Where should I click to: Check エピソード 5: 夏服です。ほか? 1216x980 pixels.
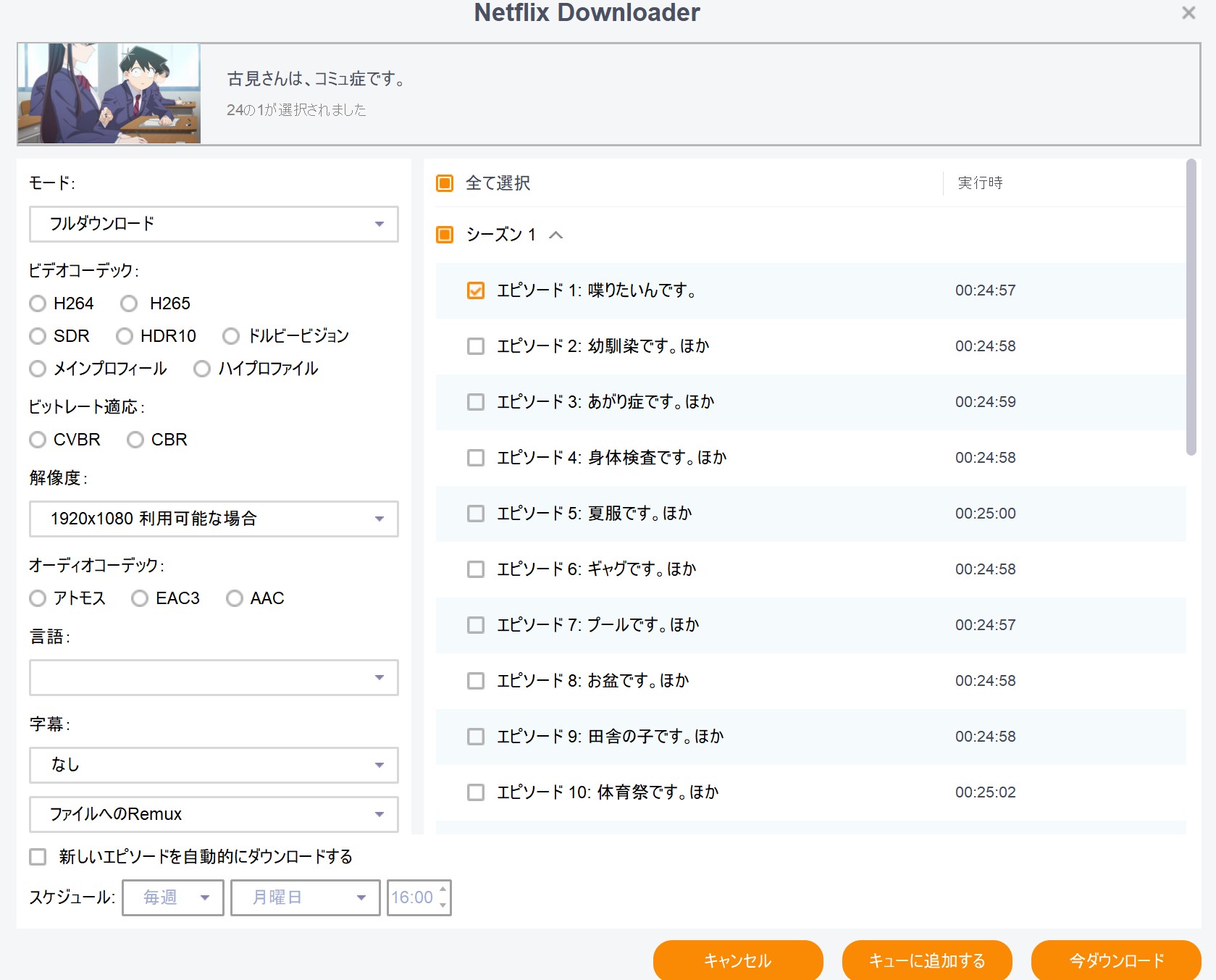click(x=476, y=514)
